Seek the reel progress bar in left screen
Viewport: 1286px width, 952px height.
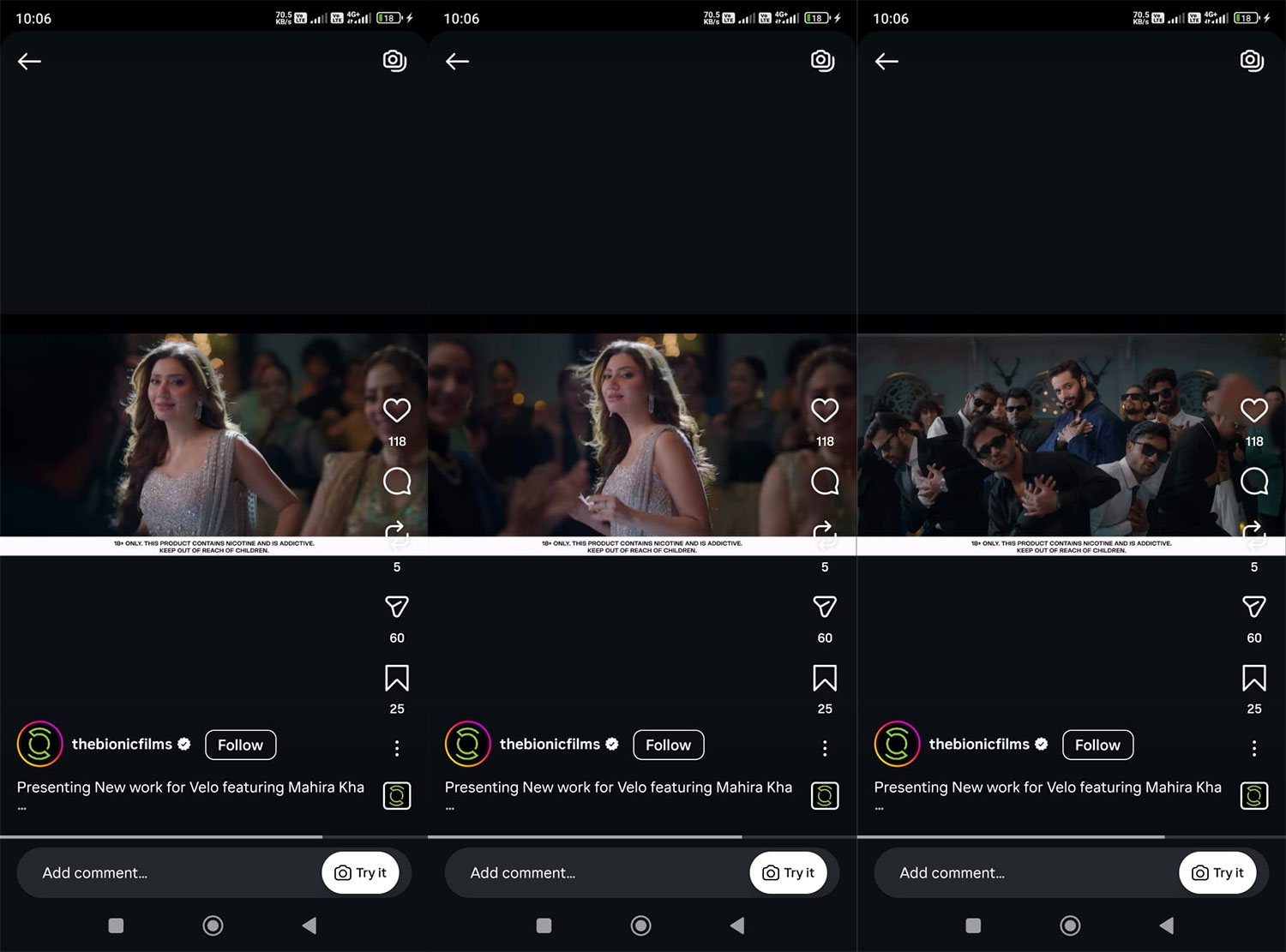pos(213,836)
